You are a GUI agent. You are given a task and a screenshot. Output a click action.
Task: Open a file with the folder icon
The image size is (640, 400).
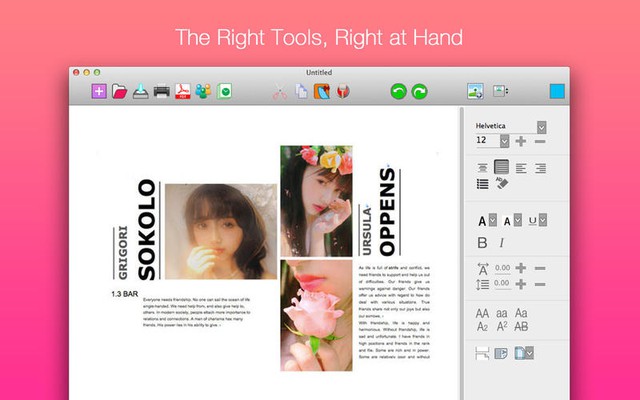tap(119, 92)
